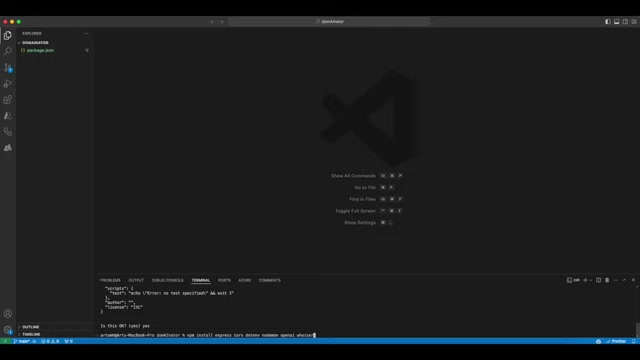This screenshot has height=360, width=640.
Task: Open terminal panel more actions ellipsis
Action: [616, 280]
